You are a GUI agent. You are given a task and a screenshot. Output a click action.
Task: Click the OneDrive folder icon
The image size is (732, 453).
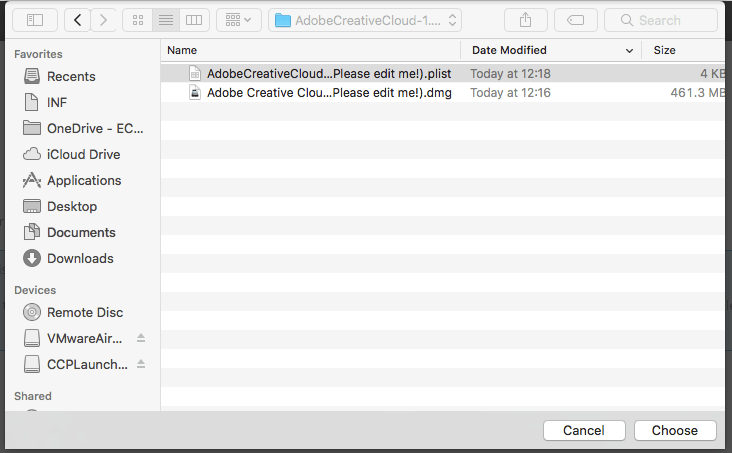point(32,128)
